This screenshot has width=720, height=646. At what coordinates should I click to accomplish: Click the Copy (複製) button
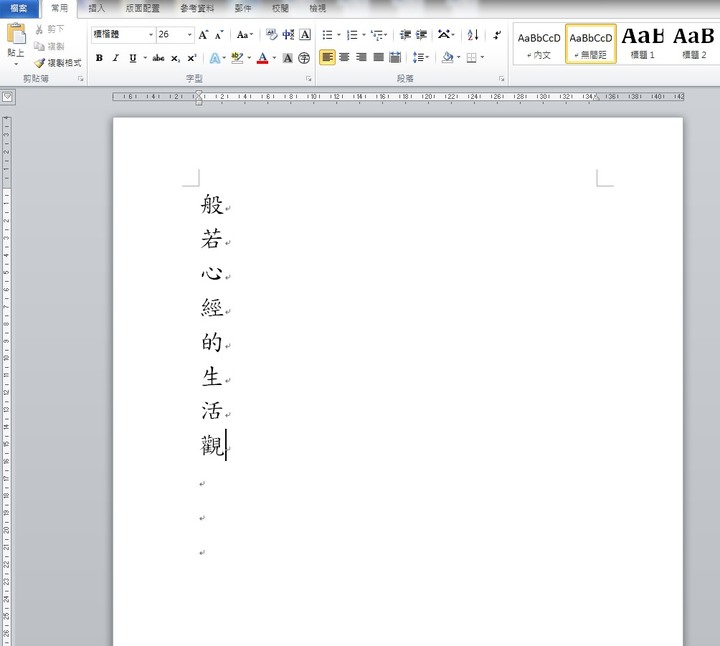pyautogui.click(x=50, y=46)
